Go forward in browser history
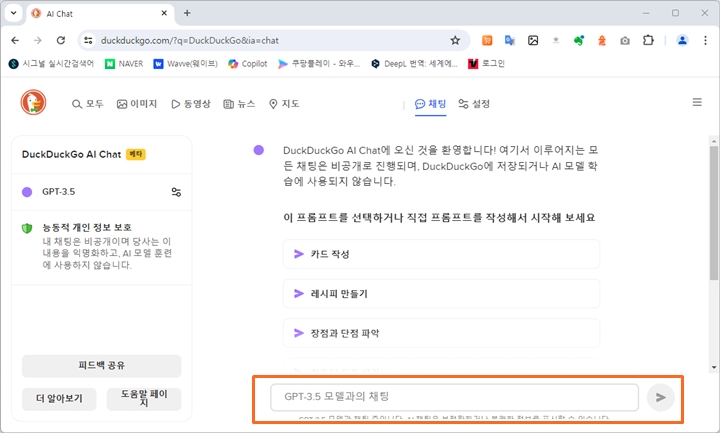 (x=38, y=40)
